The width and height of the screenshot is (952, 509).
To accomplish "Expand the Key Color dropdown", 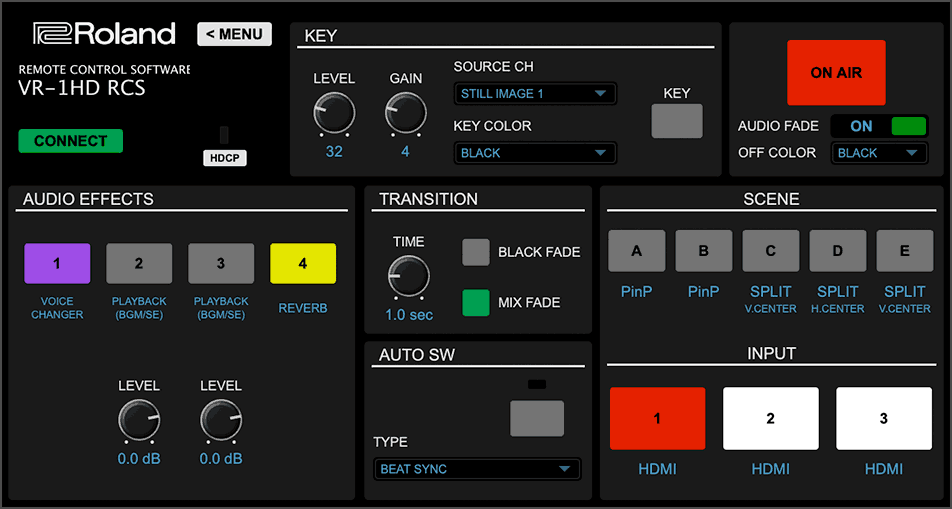I will (x=534, y=153).
